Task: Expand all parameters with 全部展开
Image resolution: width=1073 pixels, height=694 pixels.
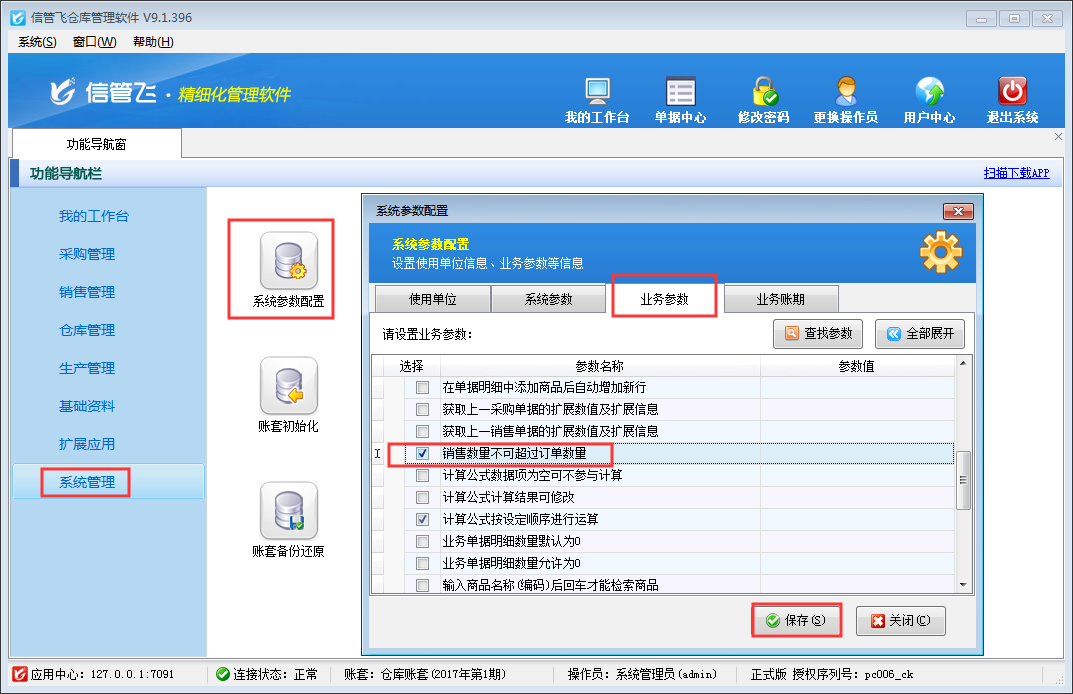Action: (x=919, y=334)
